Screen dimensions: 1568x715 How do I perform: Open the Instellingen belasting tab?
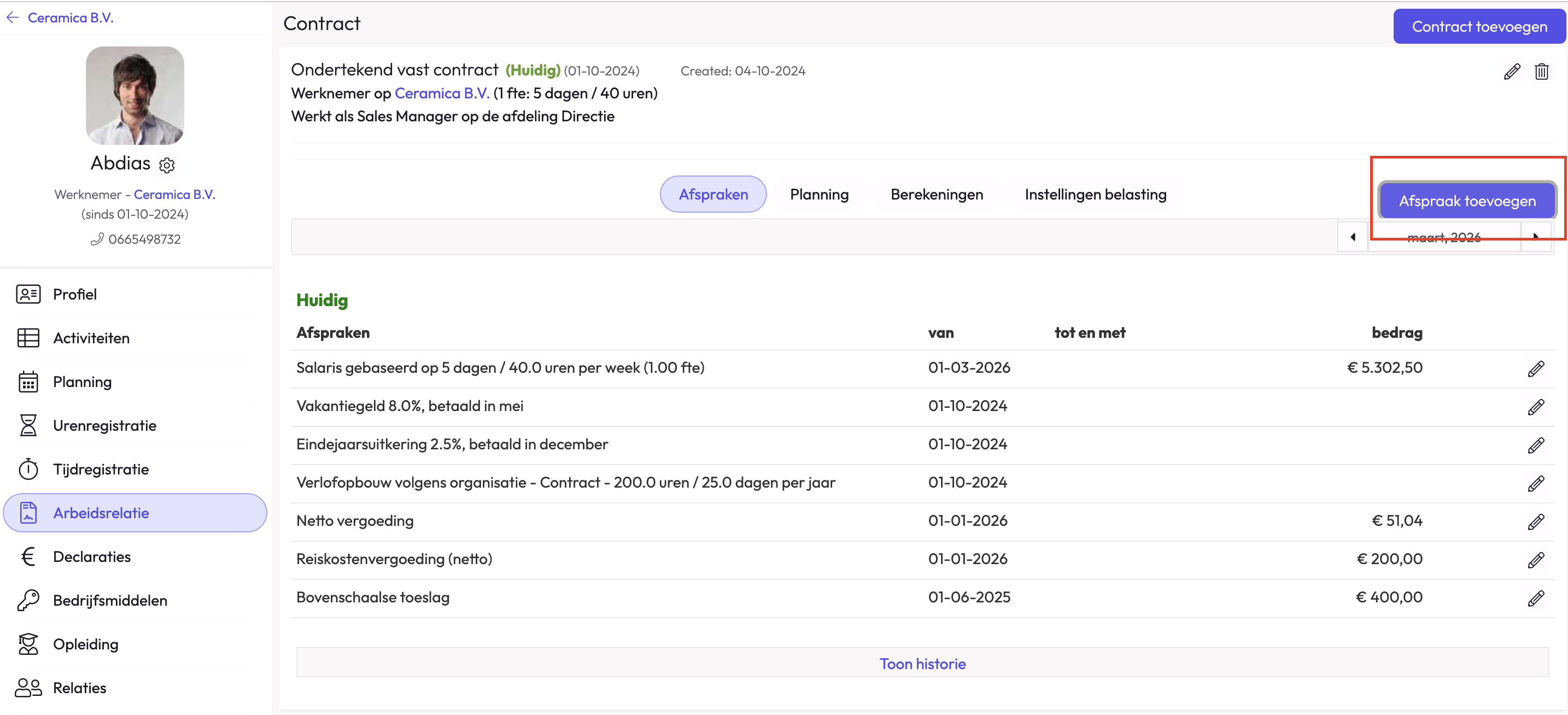1095,194
